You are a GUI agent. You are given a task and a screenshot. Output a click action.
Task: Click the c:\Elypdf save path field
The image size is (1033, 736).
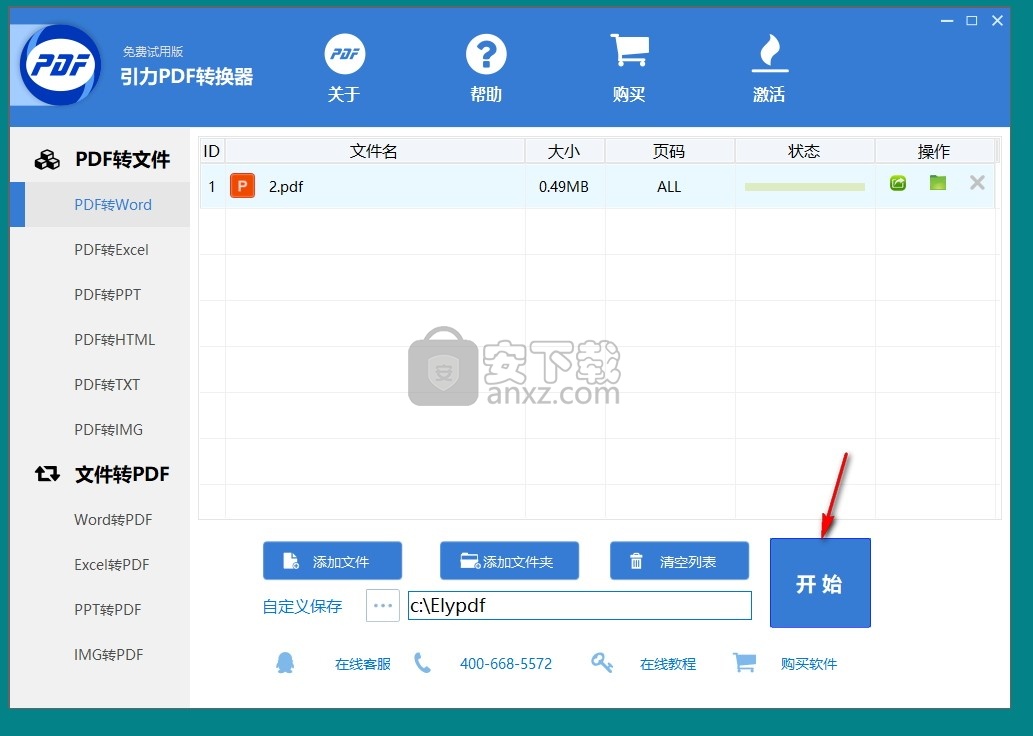(580, 605)
